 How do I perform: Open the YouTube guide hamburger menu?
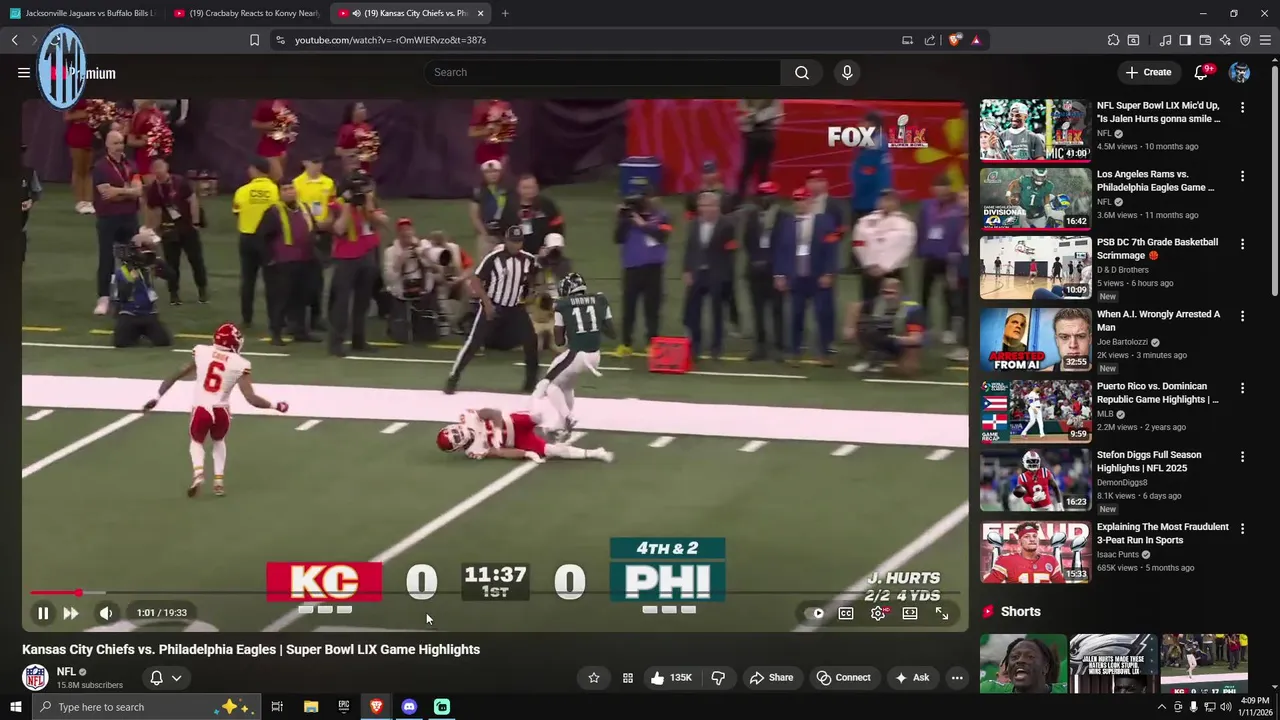pyautogui.click(x=24, y=72)
